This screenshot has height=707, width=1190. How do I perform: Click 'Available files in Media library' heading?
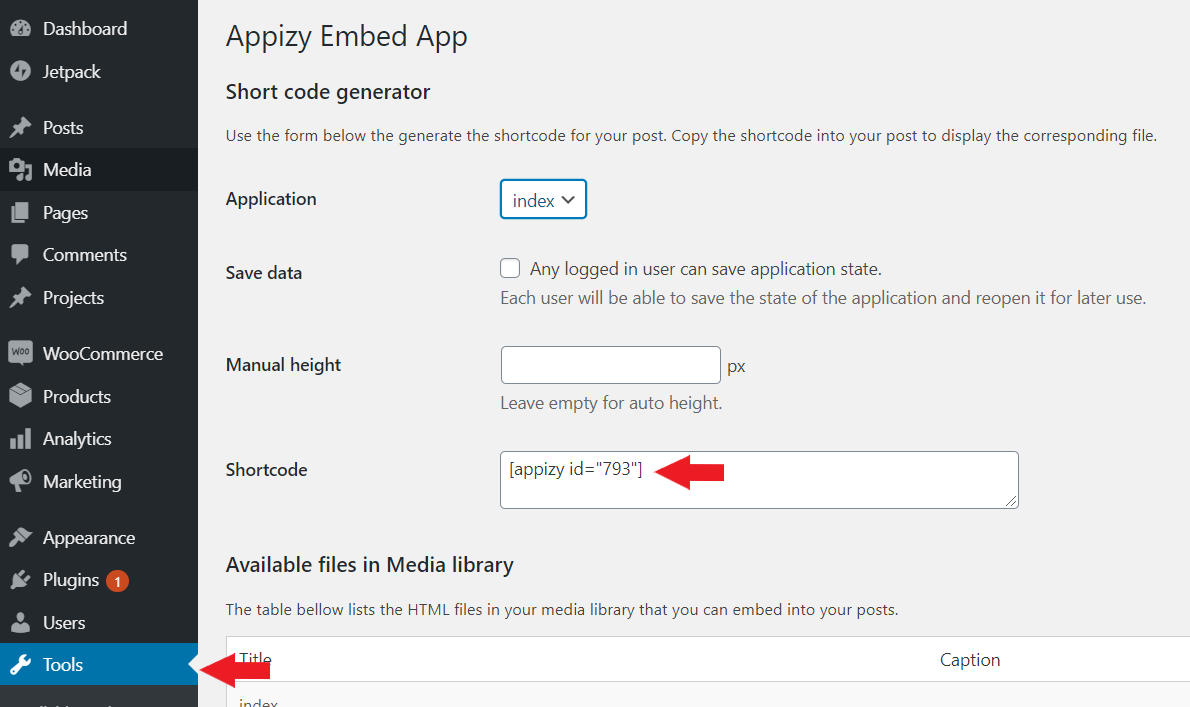click(370, 565)
